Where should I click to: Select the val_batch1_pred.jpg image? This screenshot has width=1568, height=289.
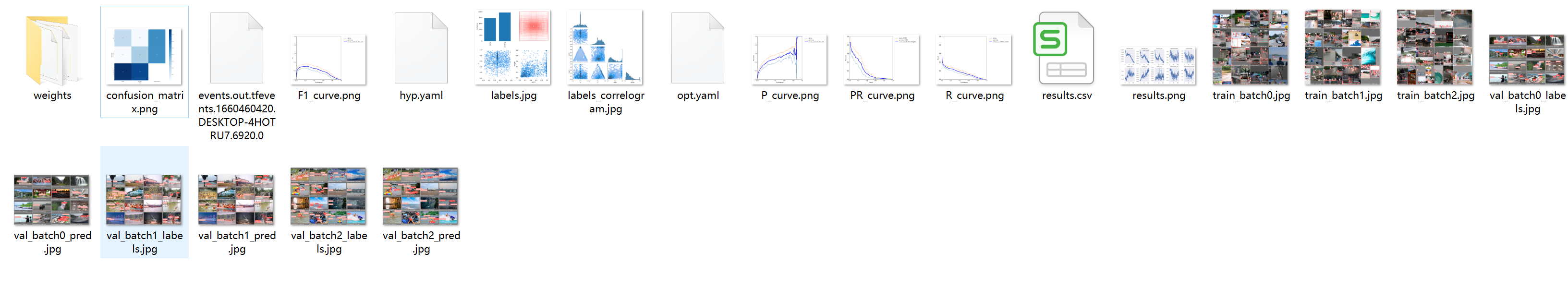point(236,200)
